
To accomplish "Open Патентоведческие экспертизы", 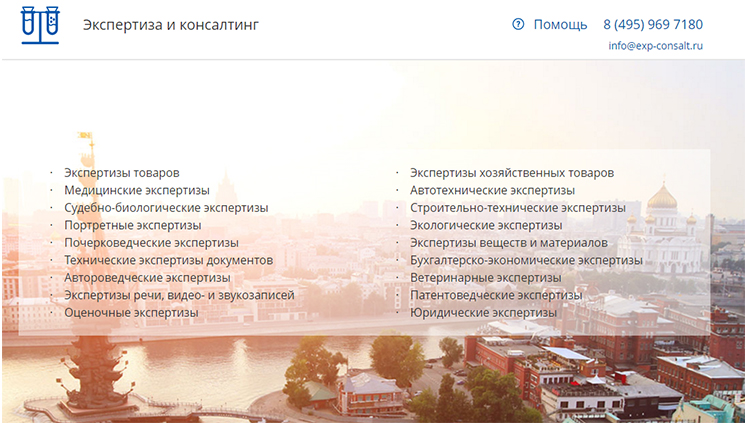I will click(x=495, y=295).
